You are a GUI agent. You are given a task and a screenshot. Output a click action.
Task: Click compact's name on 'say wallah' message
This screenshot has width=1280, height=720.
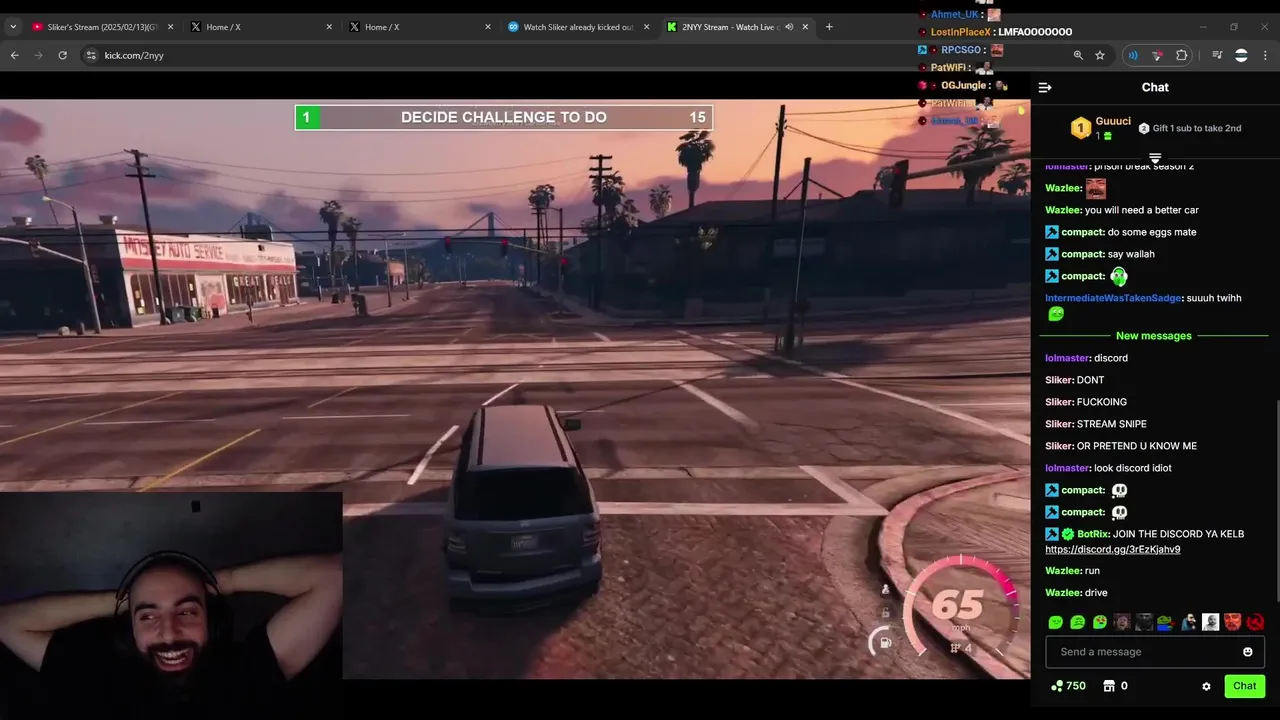pos(1082,254)
